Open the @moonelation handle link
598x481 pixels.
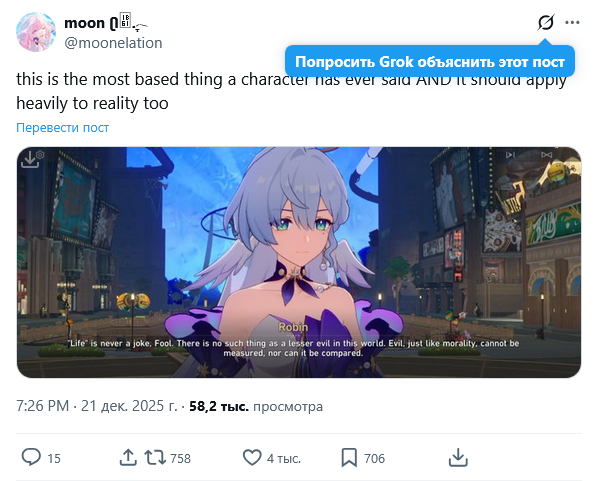coord(113,43)
